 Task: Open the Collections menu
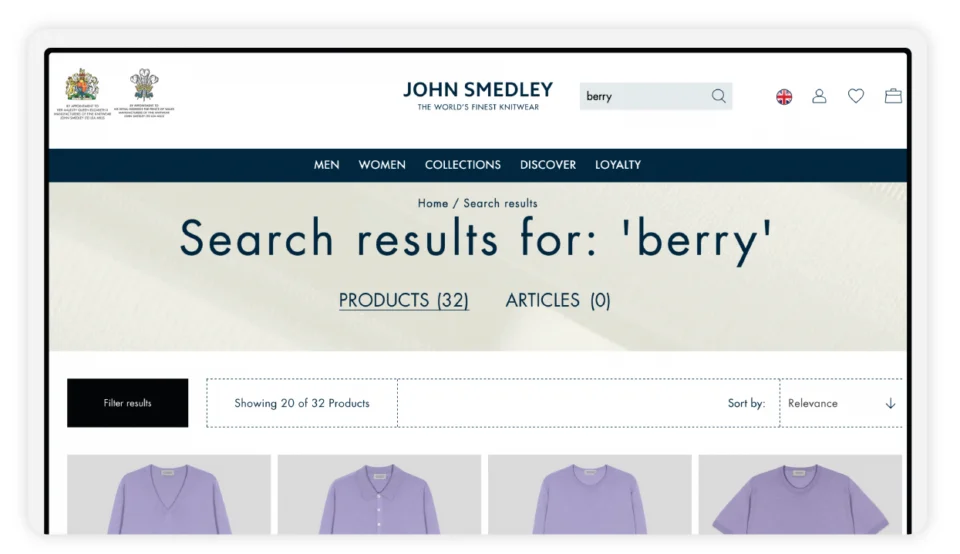462,165
